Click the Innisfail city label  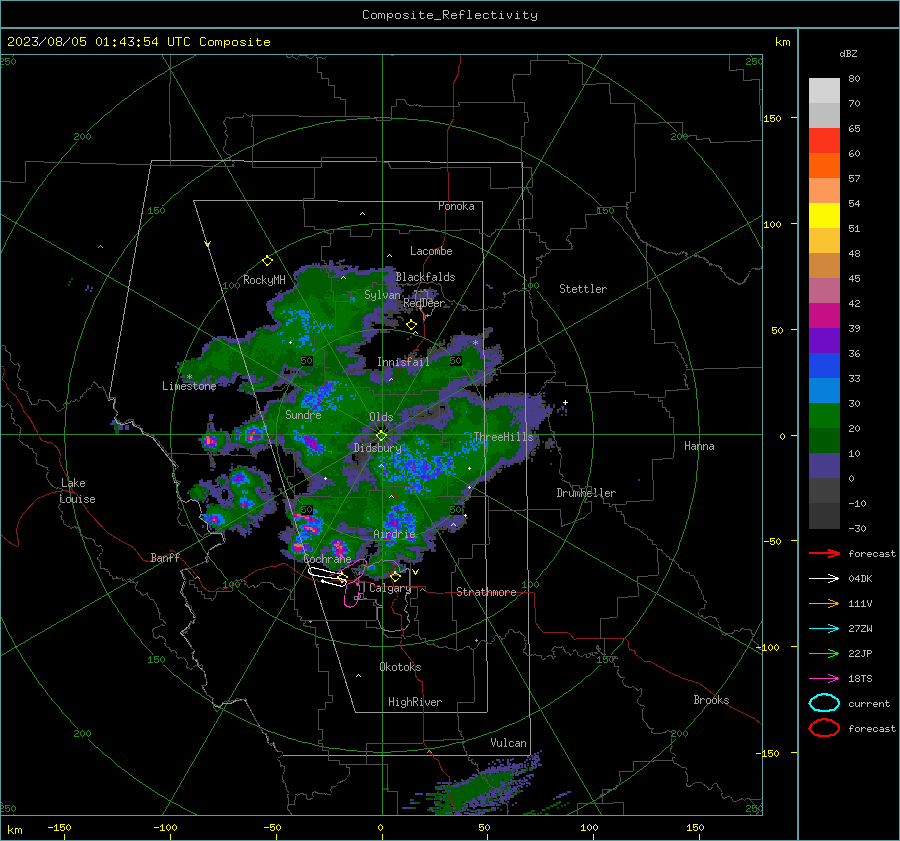click(403, 362)
